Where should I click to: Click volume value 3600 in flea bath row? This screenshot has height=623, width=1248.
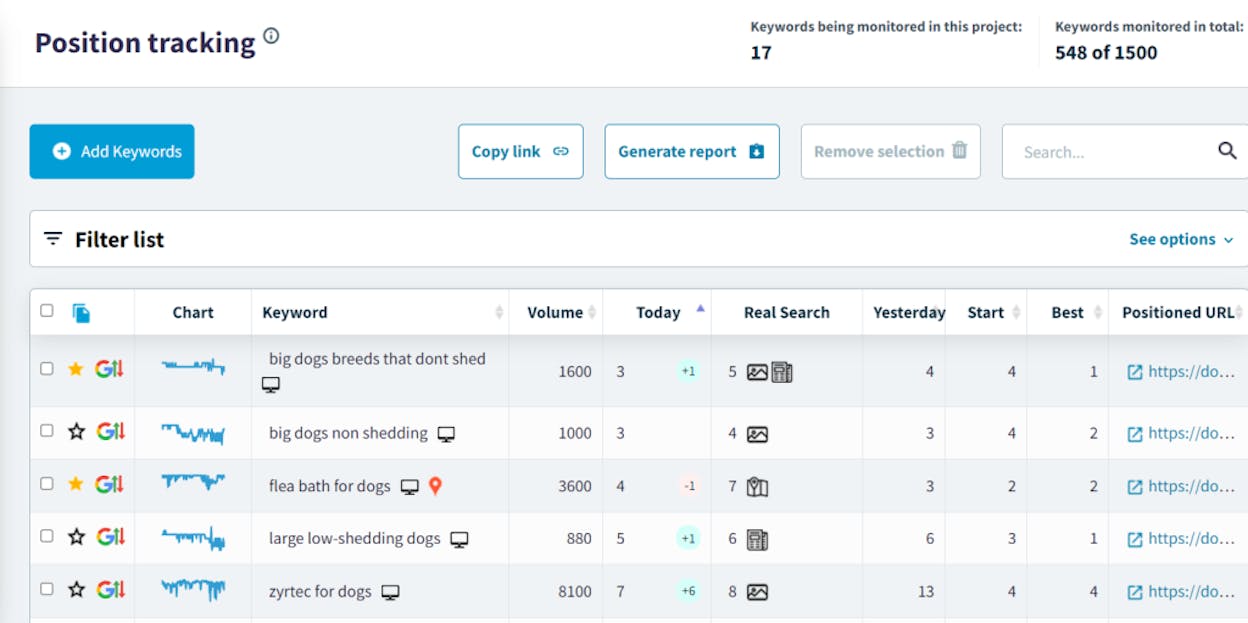coord(575,486)
